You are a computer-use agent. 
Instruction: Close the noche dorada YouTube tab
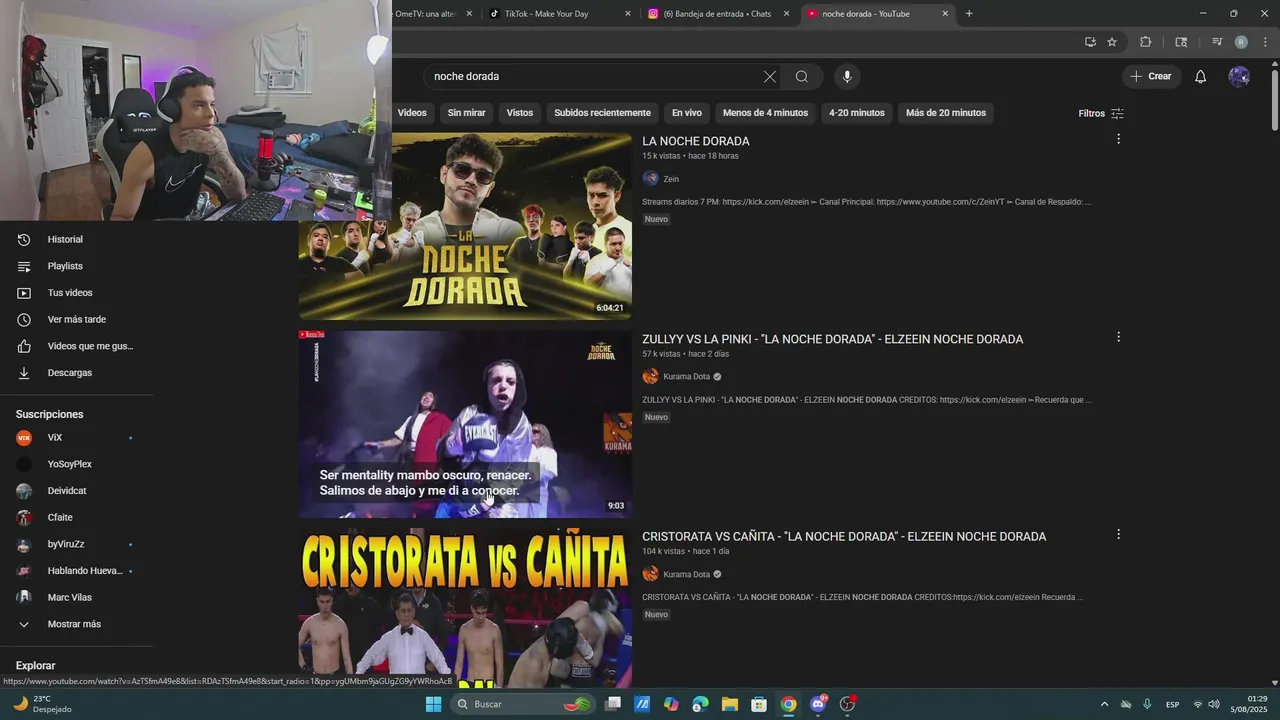tap(945, 14)
